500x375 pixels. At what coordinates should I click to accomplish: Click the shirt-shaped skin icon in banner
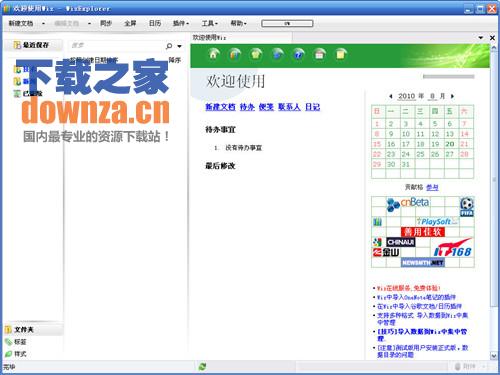256,54
